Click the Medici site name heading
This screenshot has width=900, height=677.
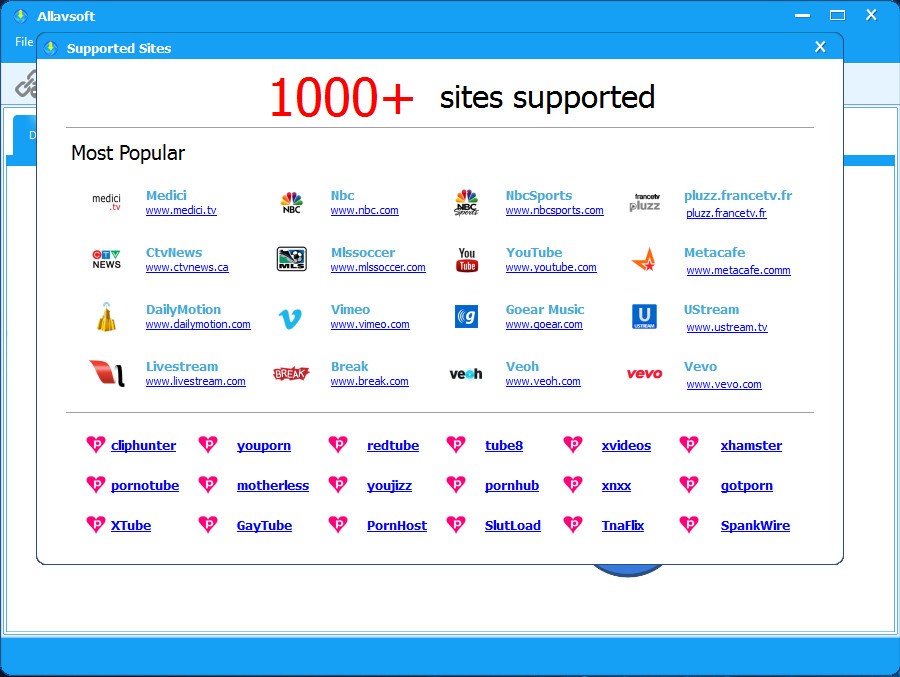[x=166, y=195]
